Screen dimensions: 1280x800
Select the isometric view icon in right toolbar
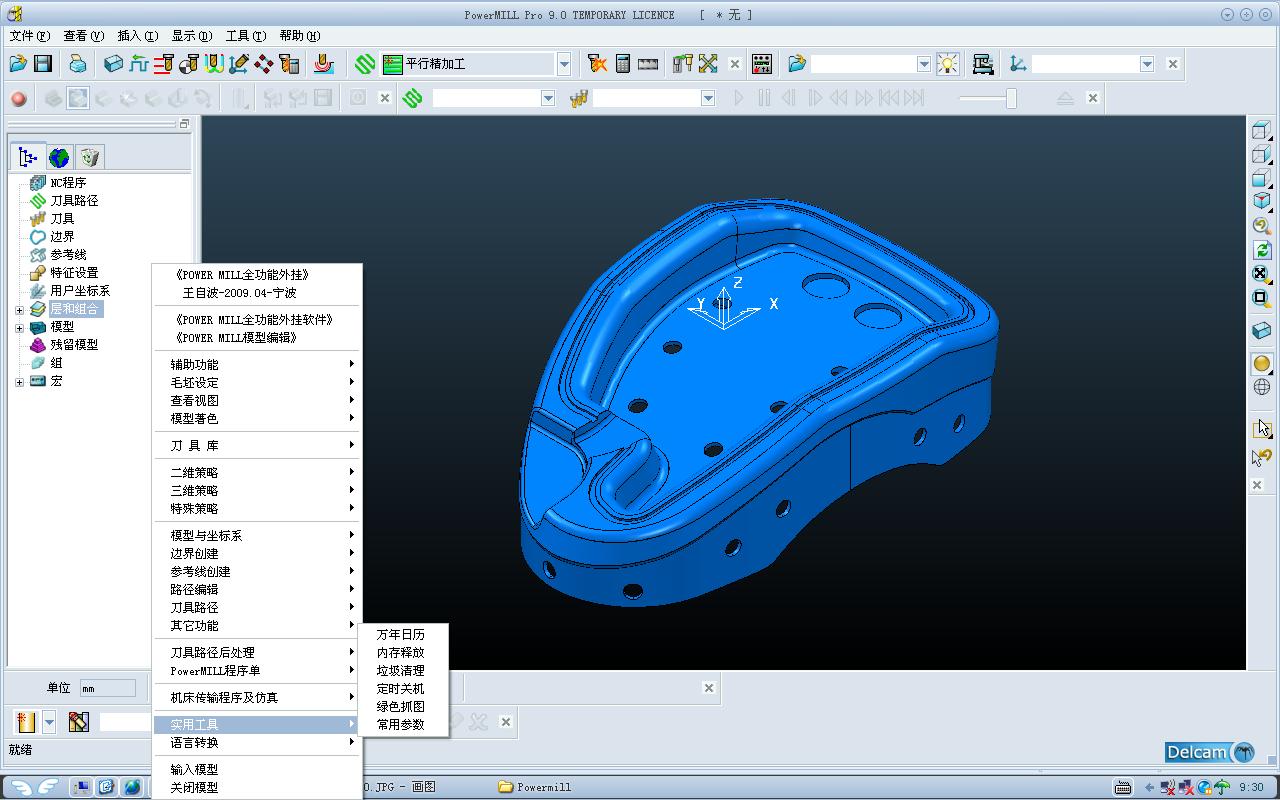pyautogui.click(x=1262, y=201)
